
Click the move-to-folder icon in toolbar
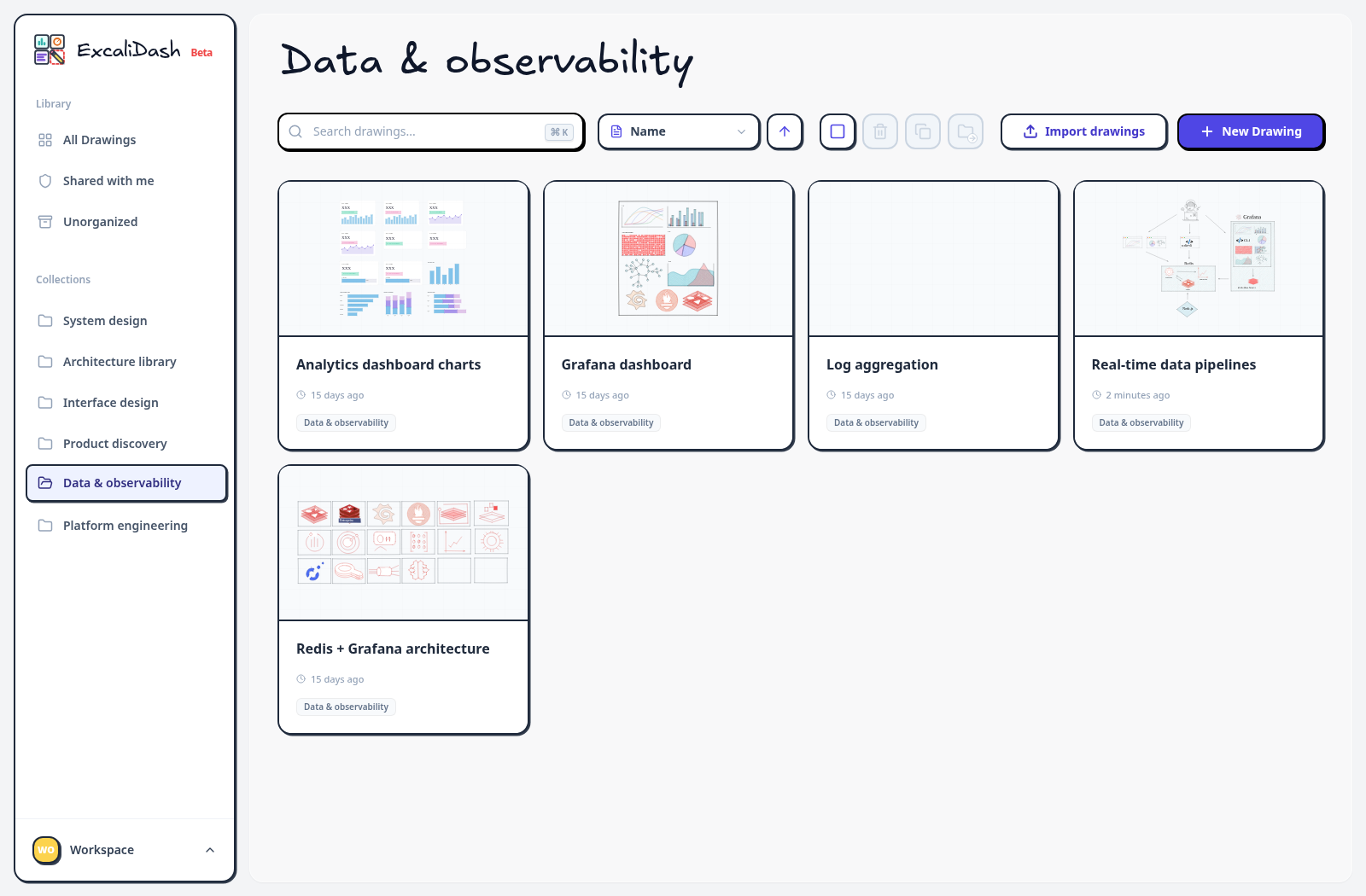(966, 131)
